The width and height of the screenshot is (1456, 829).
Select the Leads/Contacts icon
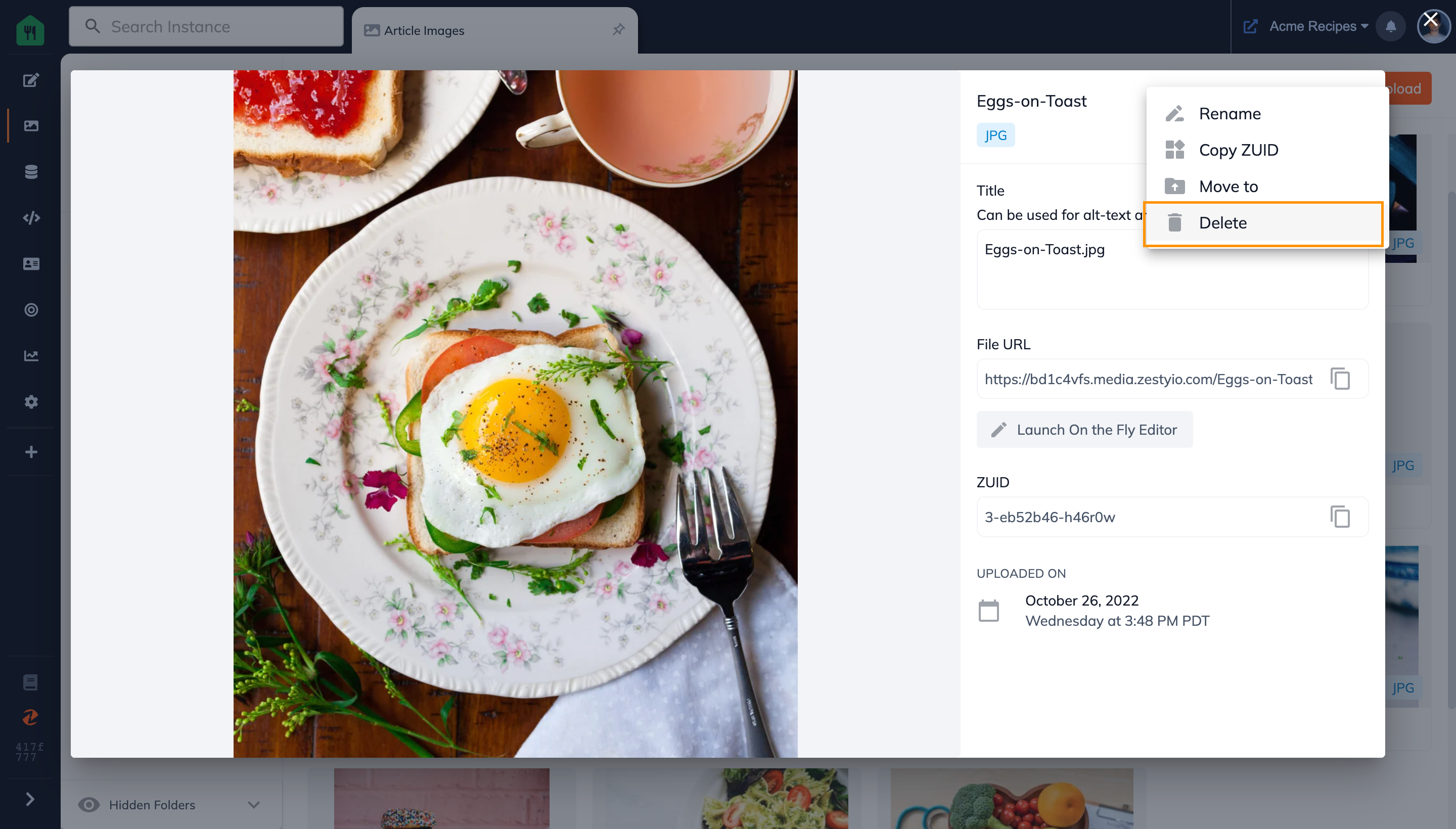30,263
